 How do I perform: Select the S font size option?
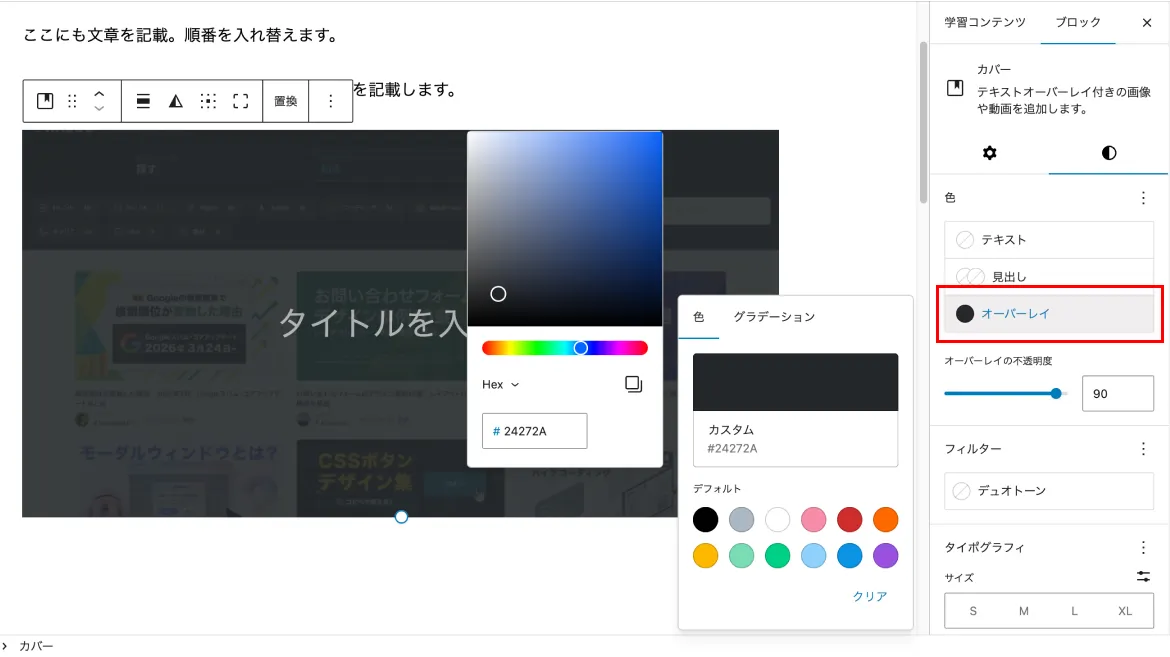click(973, 611)
